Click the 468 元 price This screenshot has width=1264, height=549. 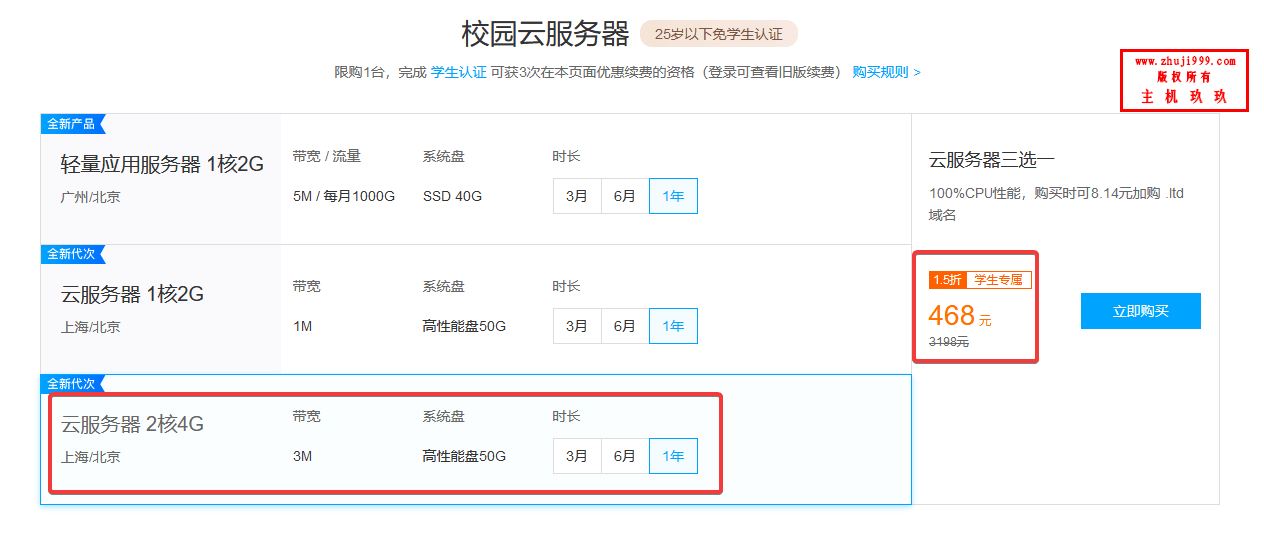pos(959,316)
